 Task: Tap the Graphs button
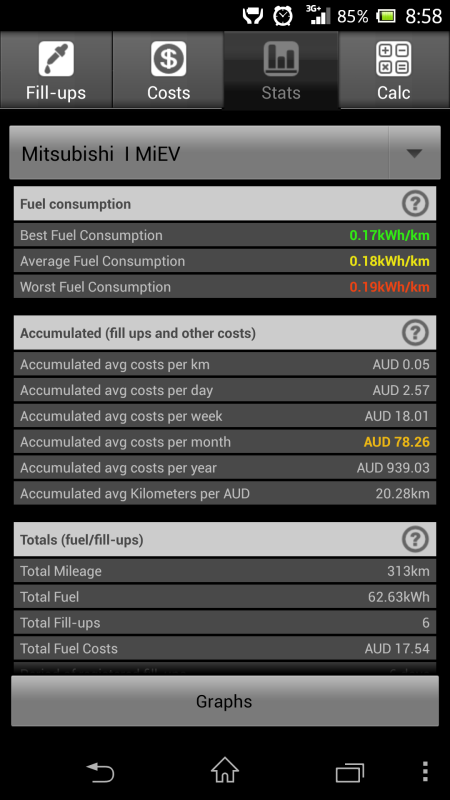pos(224,701)
